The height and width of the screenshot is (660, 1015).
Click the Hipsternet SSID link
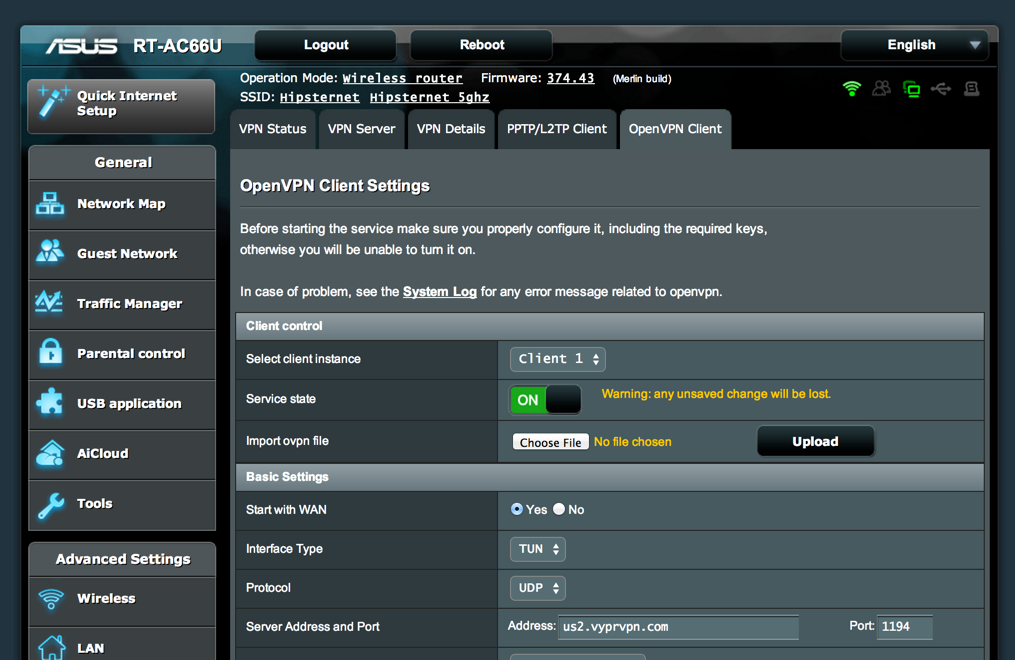(x=320, y=98)
